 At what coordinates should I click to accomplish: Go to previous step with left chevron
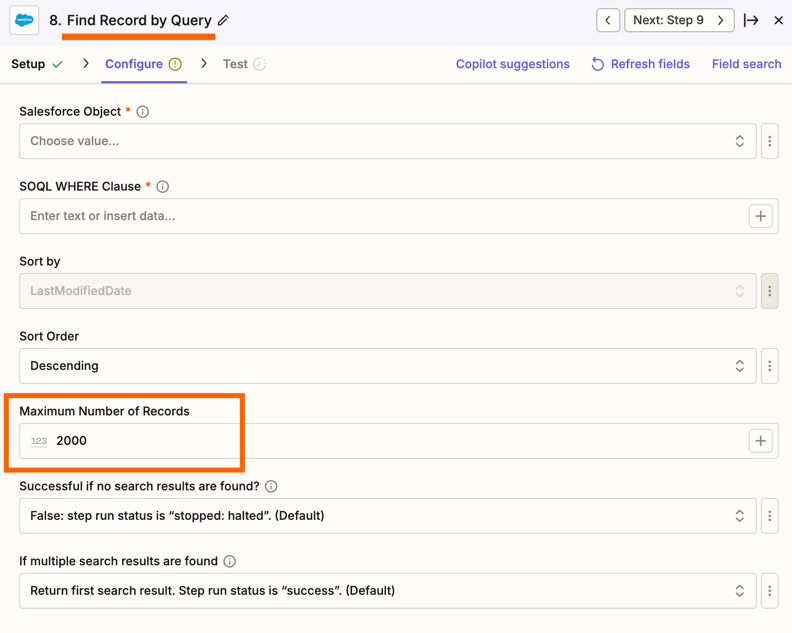pyautogui.click(x=608, y=20)
